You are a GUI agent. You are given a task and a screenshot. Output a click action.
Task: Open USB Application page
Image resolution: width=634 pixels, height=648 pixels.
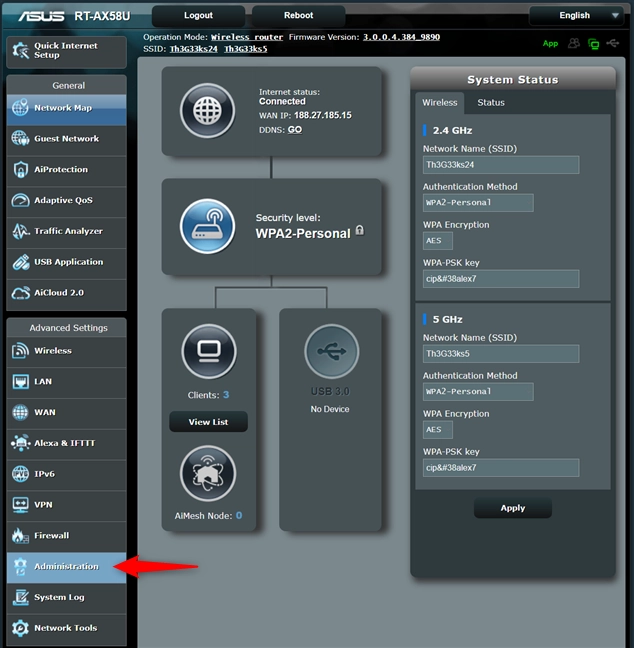pos(67,264)
